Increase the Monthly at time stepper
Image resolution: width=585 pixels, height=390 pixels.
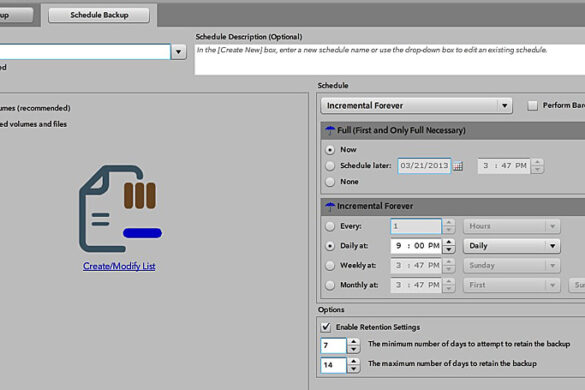[449, 281]
